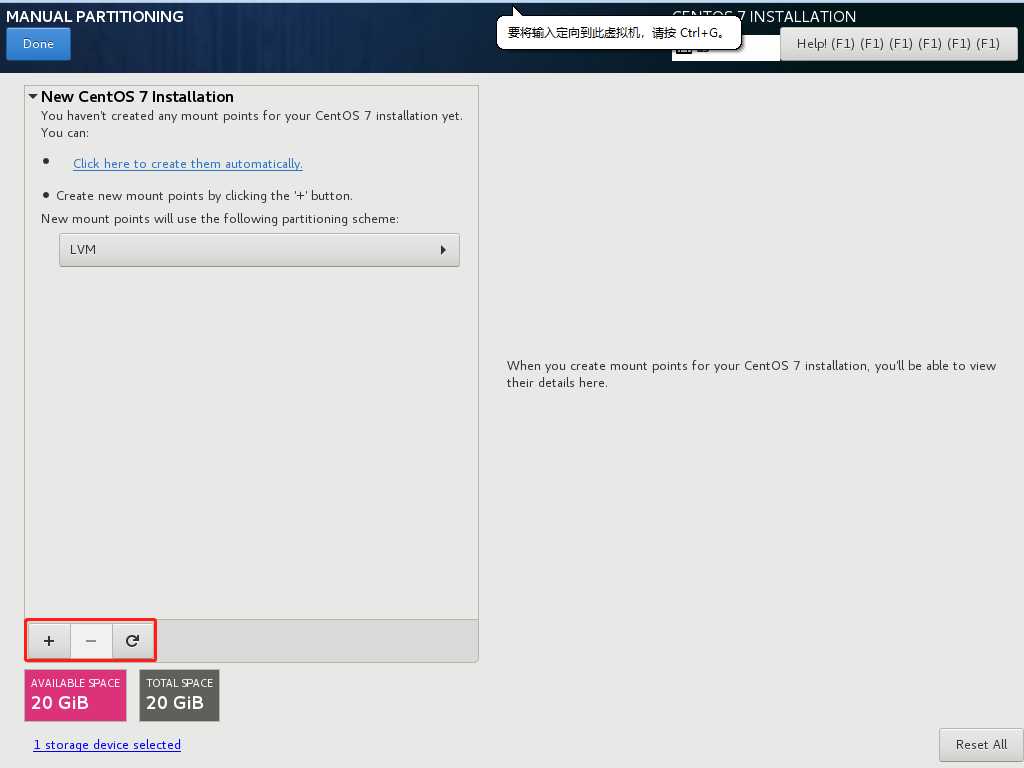Click the 'New mount points will use' label
The image size is (1024, 768).
(219, 219)
